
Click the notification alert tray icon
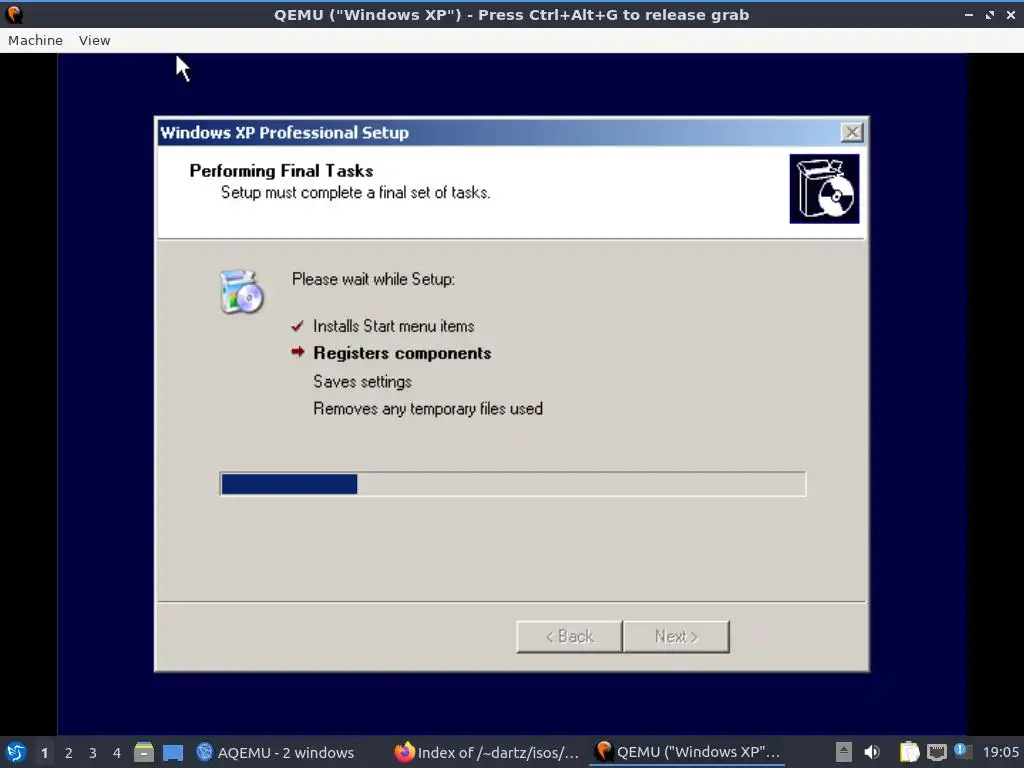(x=962, y=751)
